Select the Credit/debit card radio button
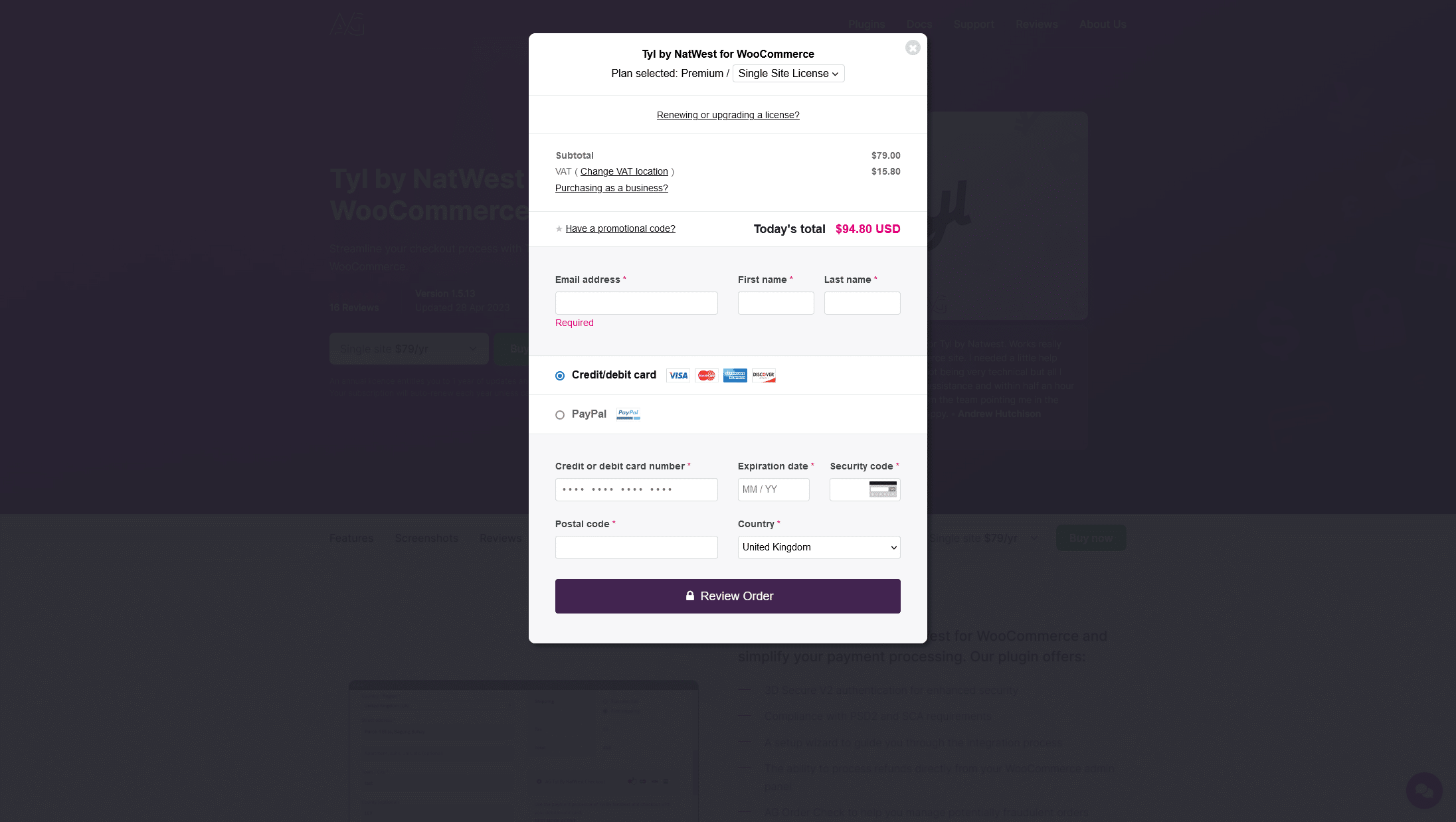The image size is (1456, 822). tap(560, 376)
